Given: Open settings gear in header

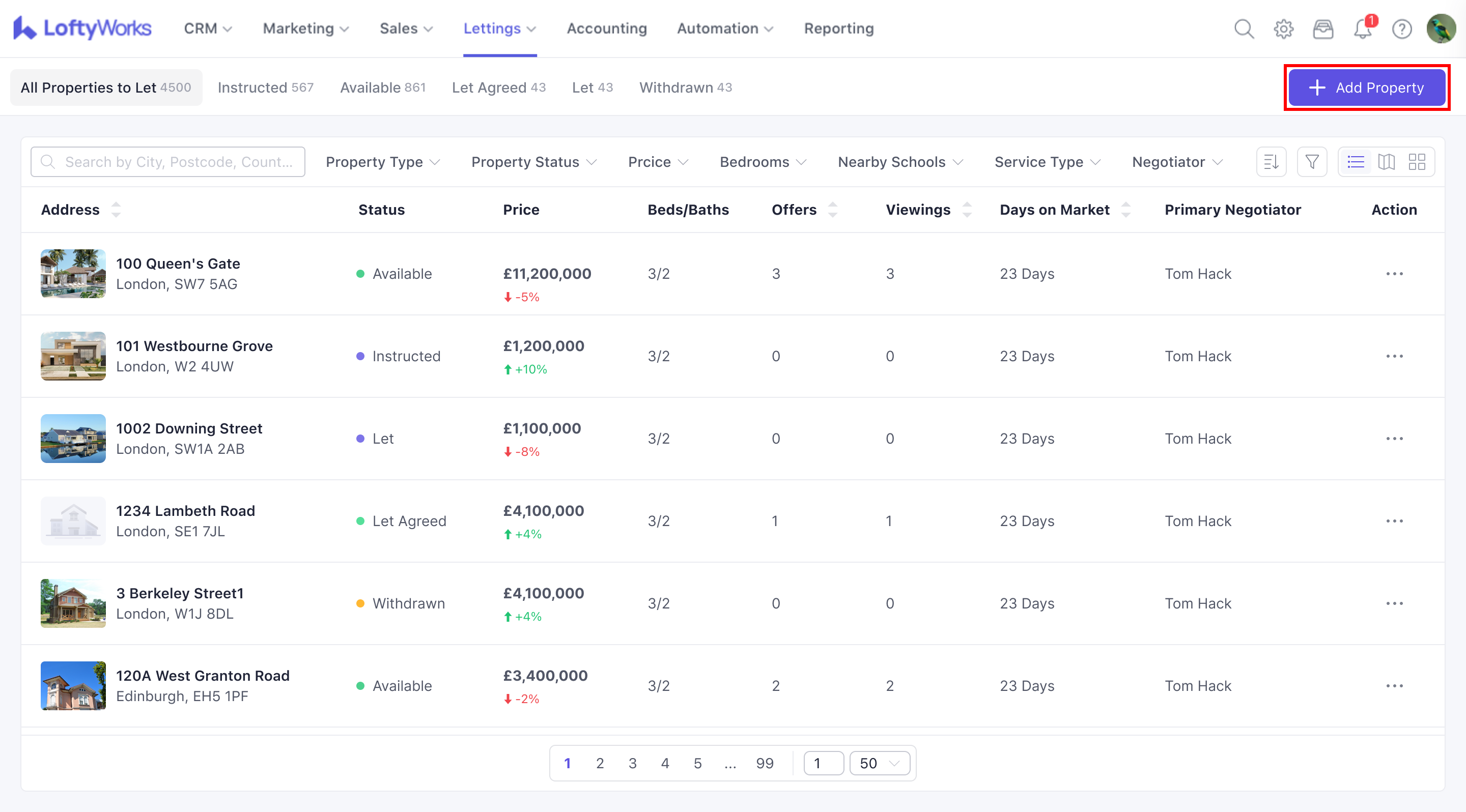Looking at the screenshot, I should click(1283, 28).
